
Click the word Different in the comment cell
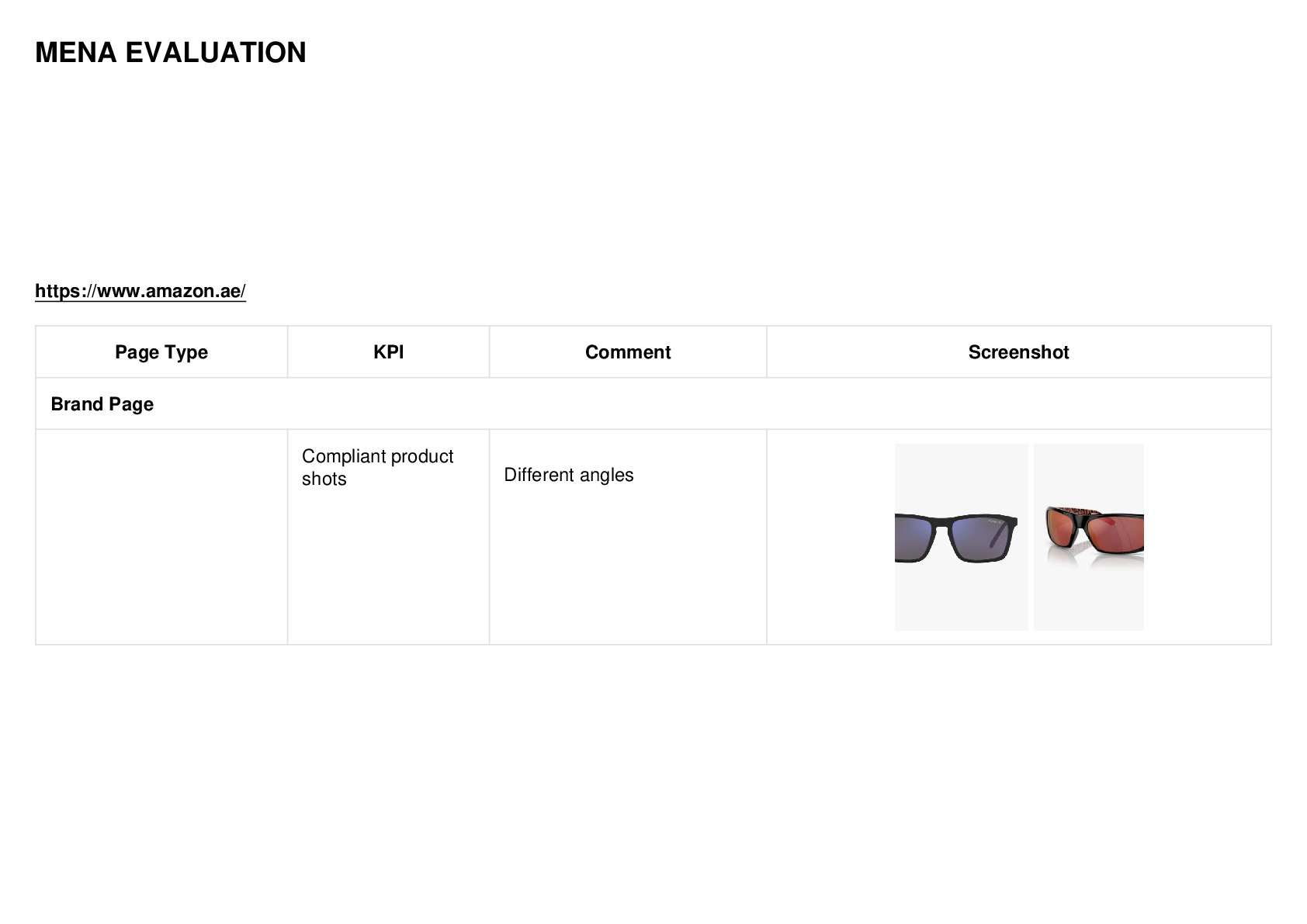coord(536,475)
